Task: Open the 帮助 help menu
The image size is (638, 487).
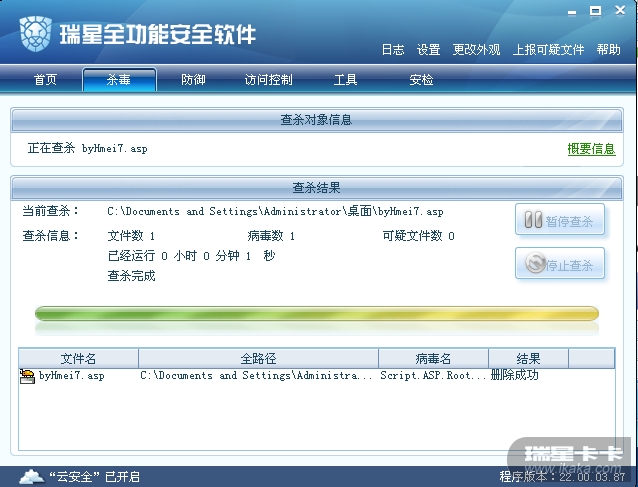Action: 609,50
